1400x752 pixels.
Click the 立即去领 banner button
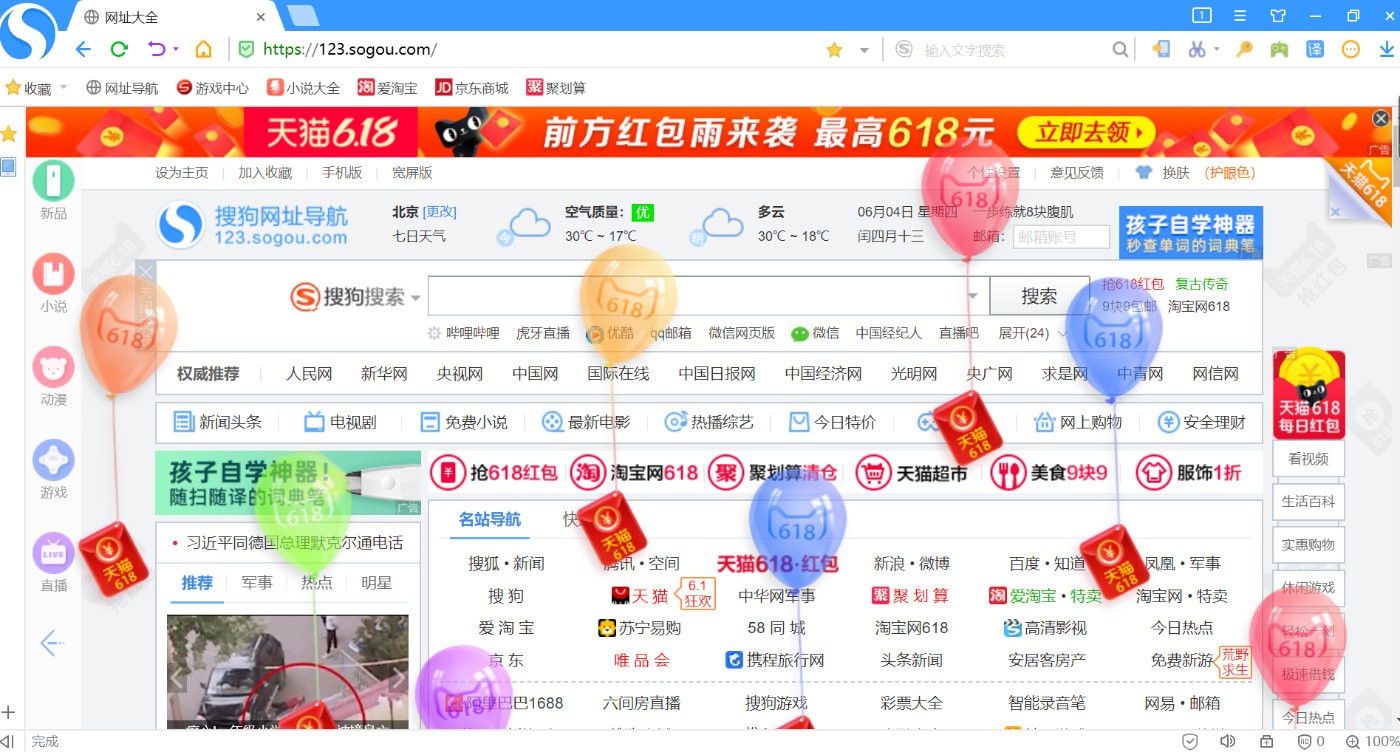(1085, 132)
